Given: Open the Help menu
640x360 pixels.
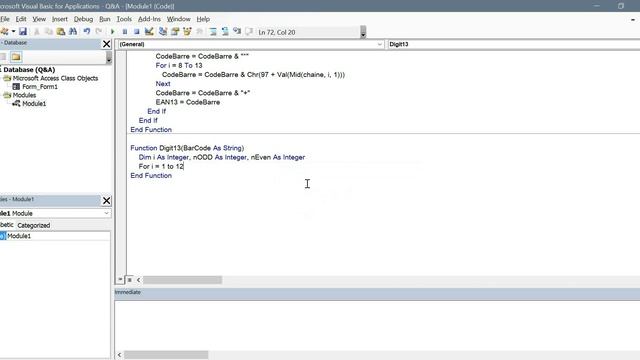Looking at the screenshot, I should point(203,19).
